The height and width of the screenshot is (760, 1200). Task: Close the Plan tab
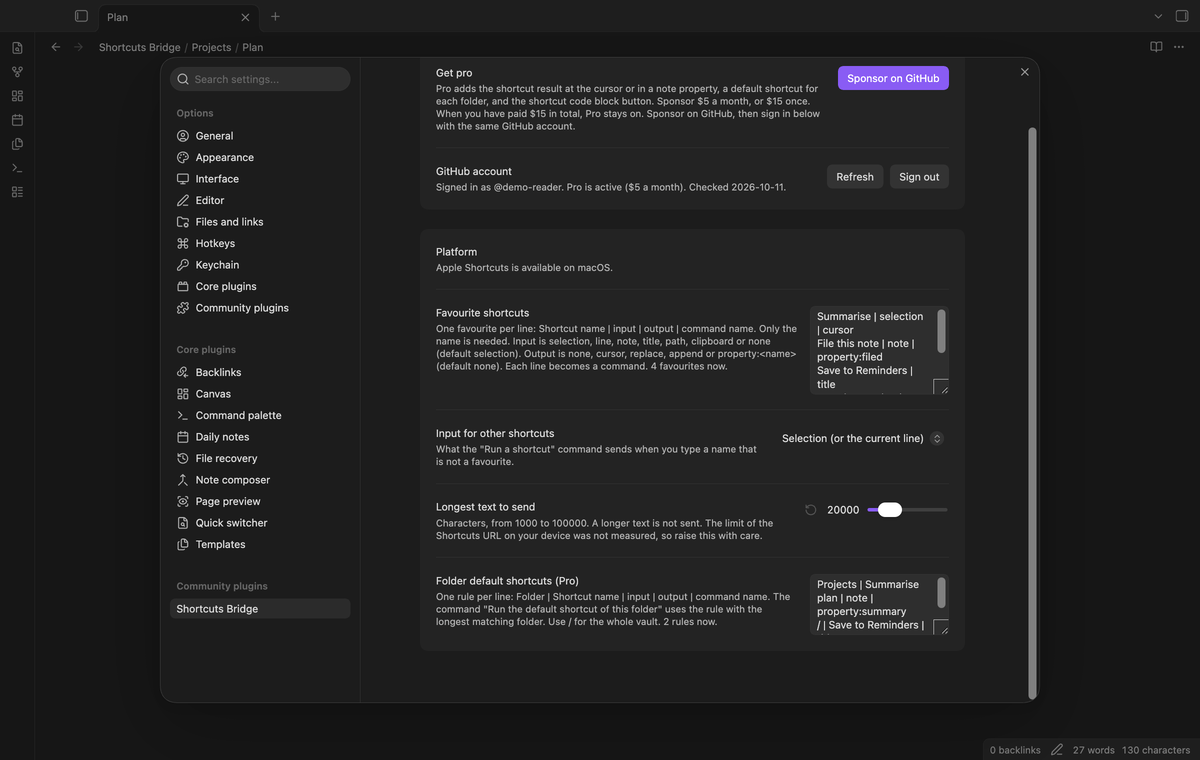pyautogui.click(x=245, y=17)
